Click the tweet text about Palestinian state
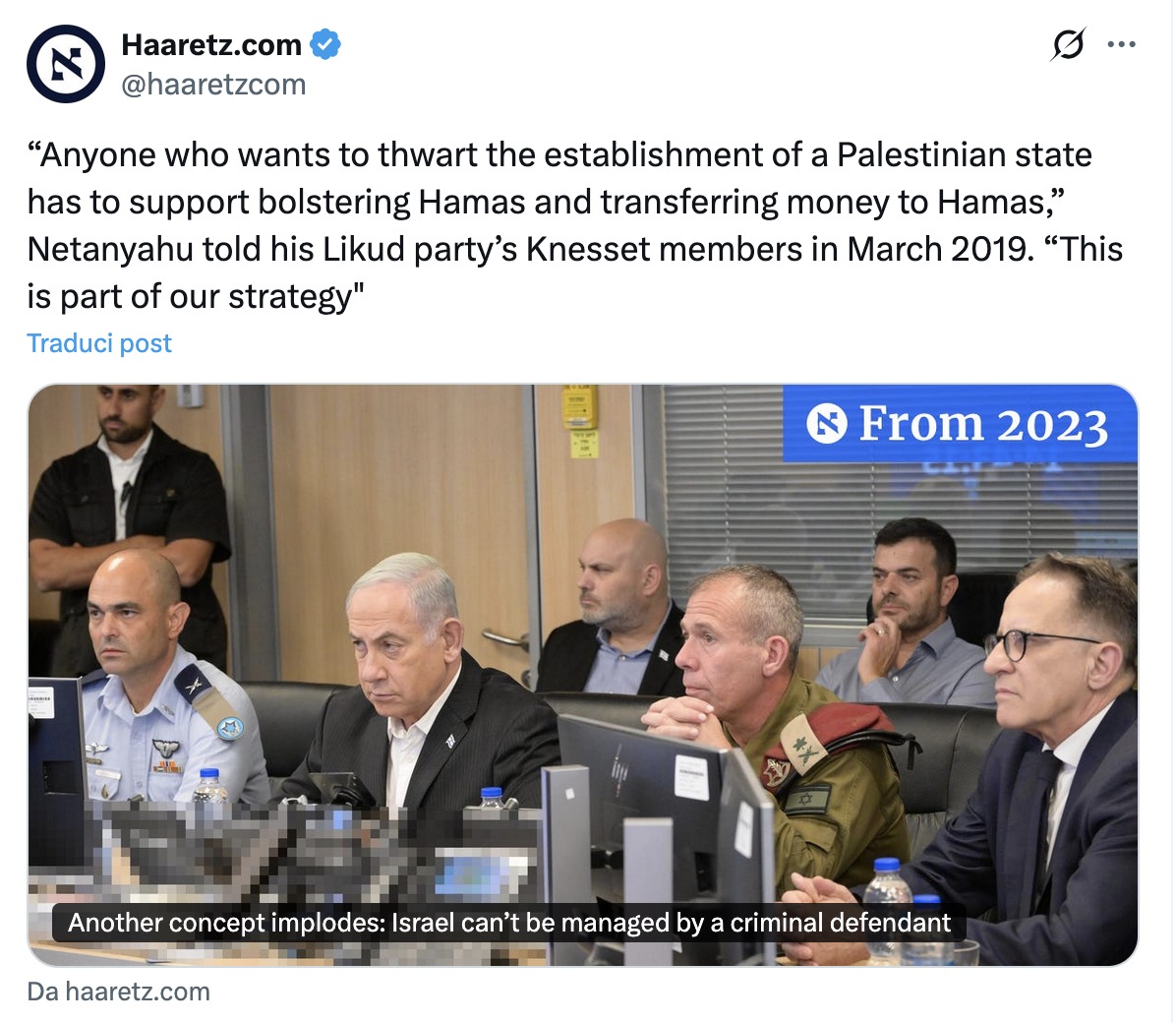The image size is (1176, 1023). pyautogui.click(x=574, y=225)
